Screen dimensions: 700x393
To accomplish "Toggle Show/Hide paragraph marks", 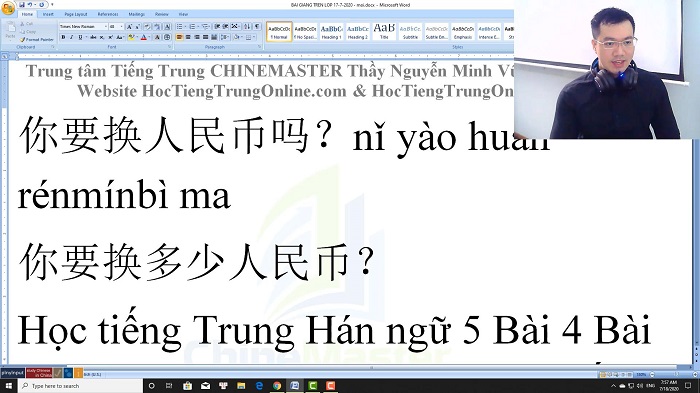I will pos(257,27).
